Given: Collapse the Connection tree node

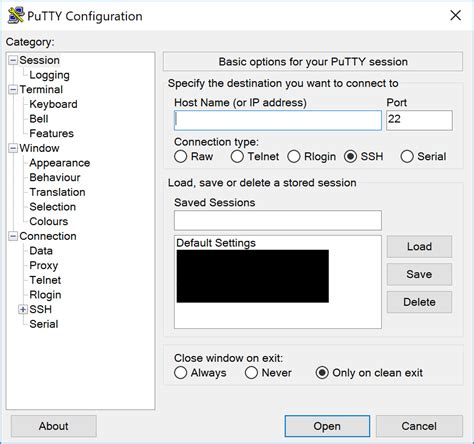Looking at the screenshot, I should [13, 236].
